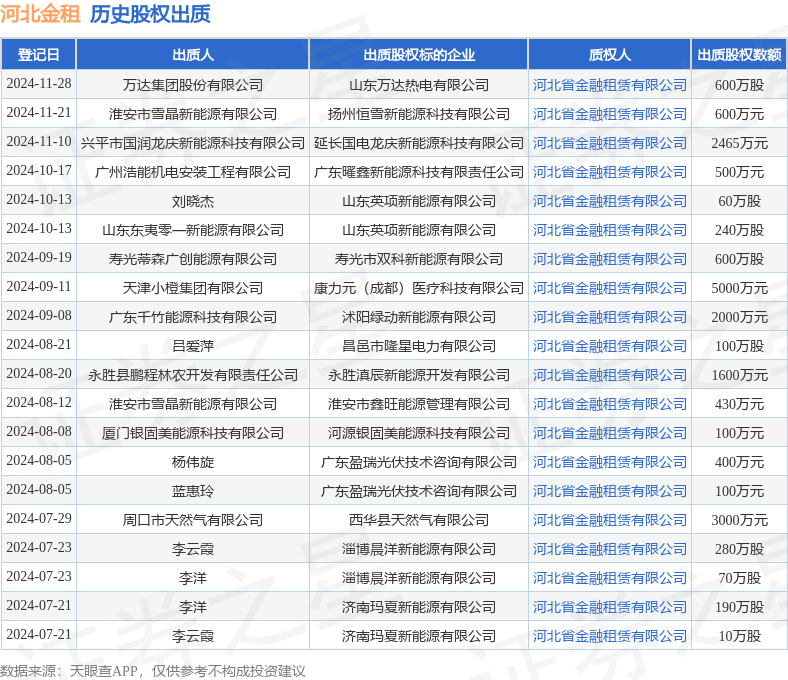Select 广东曜鑫新能源科技有限责任公司 cell
Image resolution: width=788 pixels, height=680 pixels.
coord(419,172)
